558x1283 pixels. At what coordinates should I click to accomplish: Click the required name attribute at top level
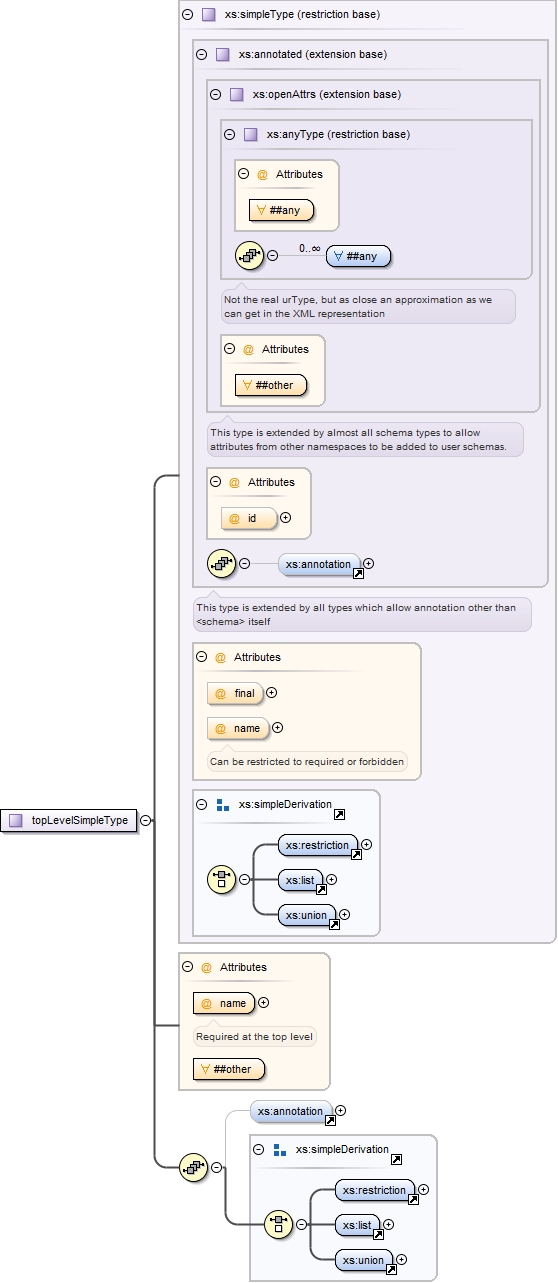(x=225, y=1003)
